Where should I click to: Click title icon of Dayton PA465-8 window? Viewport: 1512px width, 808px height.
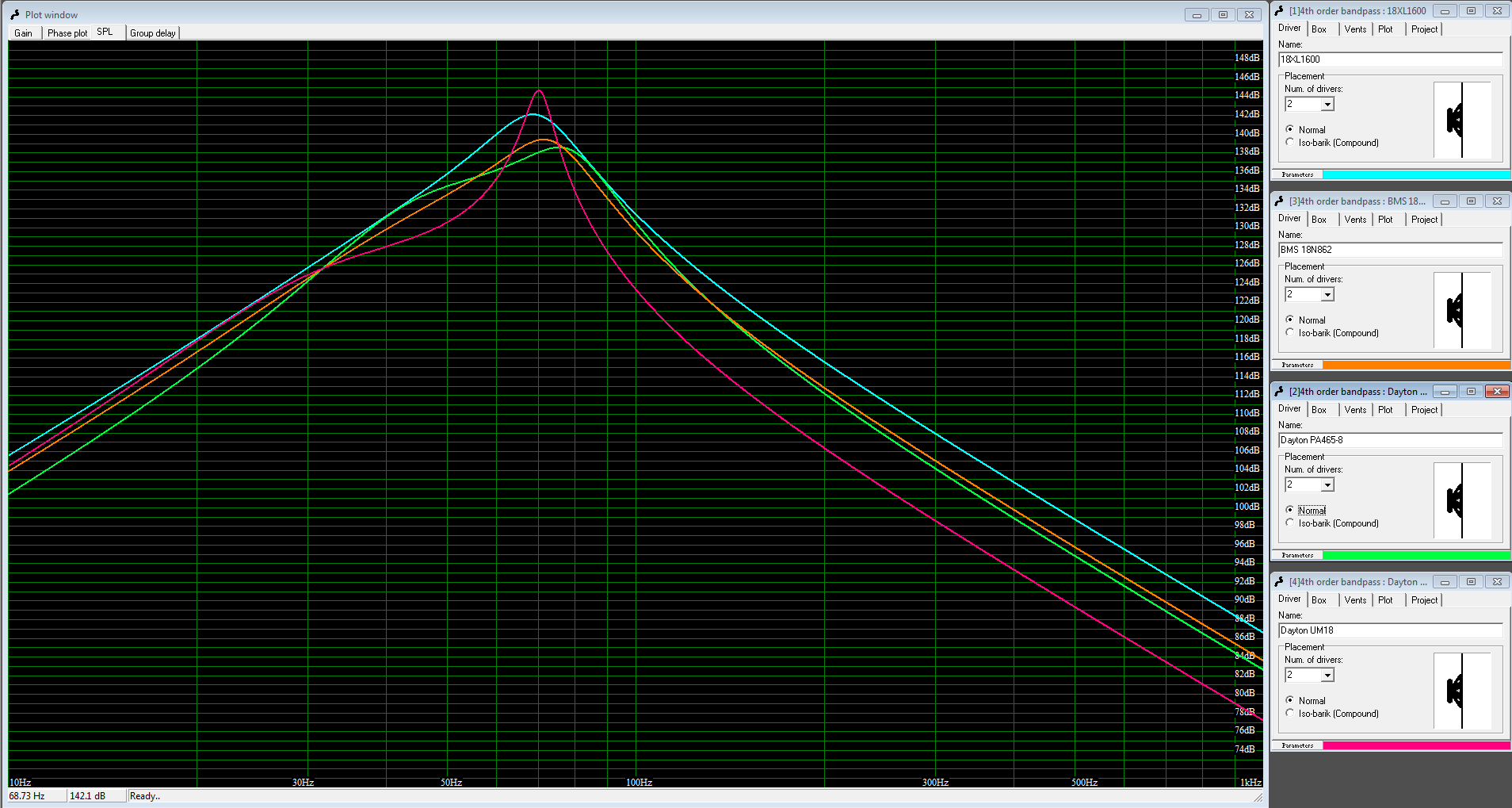point(1279,392)
